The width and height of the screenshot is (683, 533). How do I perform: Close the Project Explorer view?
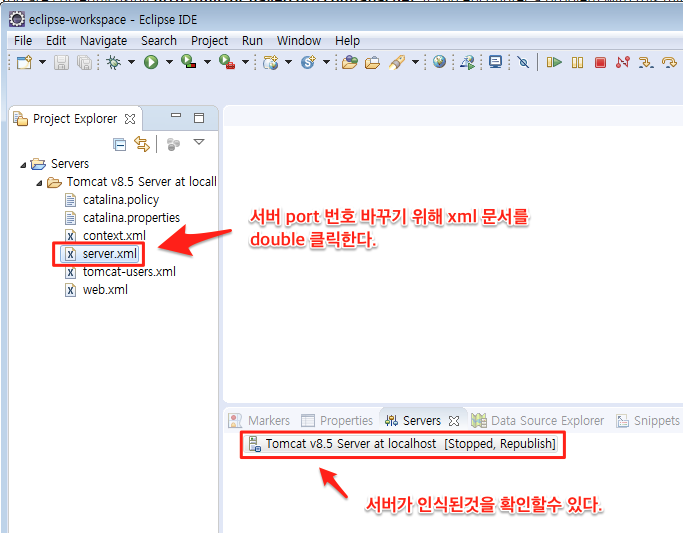[x=130, y=119]
